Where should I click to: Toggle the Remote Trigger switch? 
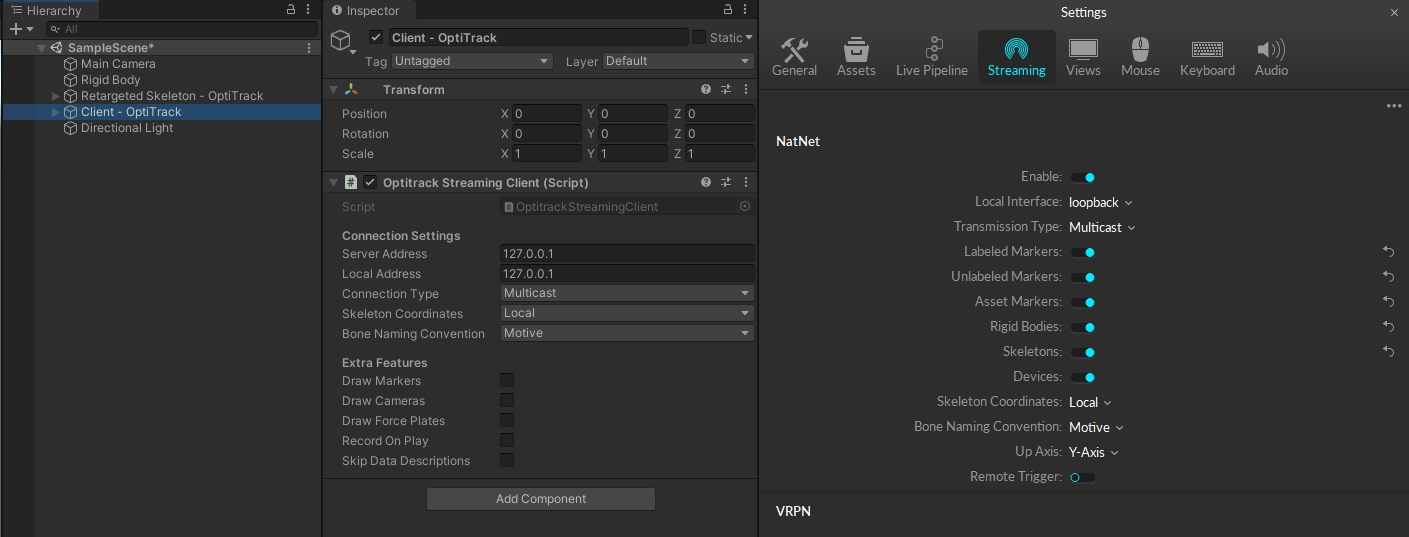pos(1082,477)
